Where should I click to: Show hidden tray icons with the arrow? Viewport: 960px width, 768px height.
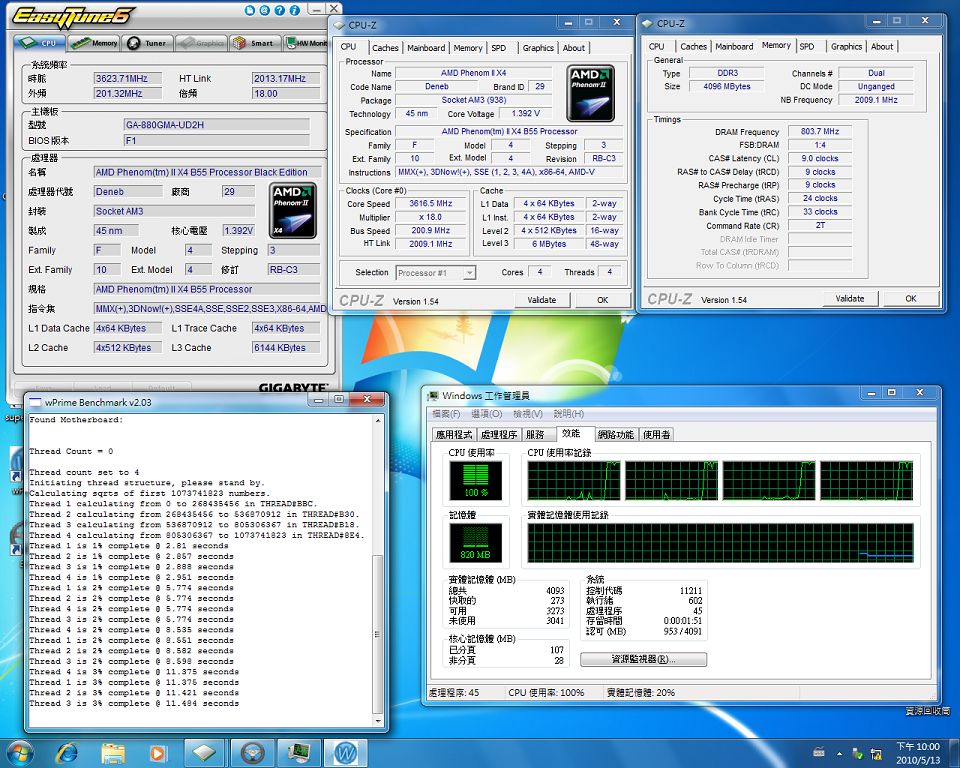pyautogui.click(x=839, y=753)
